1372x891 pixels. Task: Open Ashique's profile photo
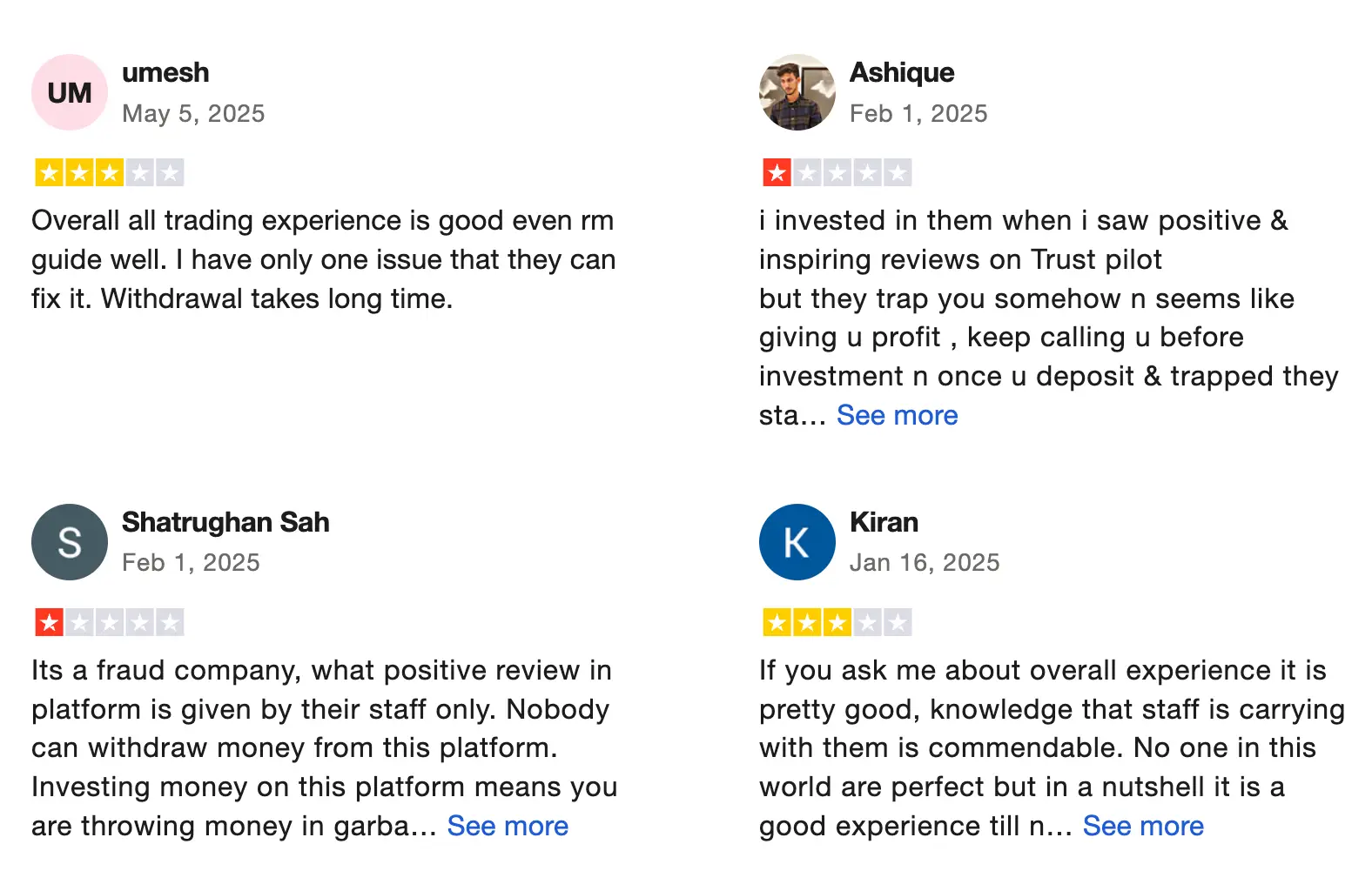(797, 92)
